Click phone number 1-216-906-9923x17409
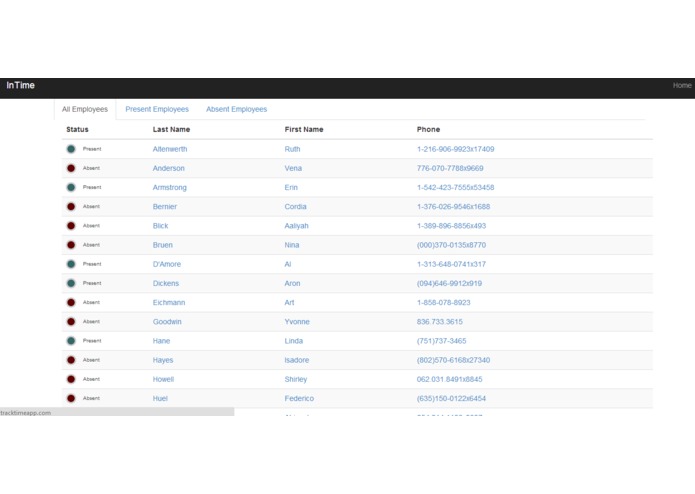Screen dimensions: 695x494 456,149
